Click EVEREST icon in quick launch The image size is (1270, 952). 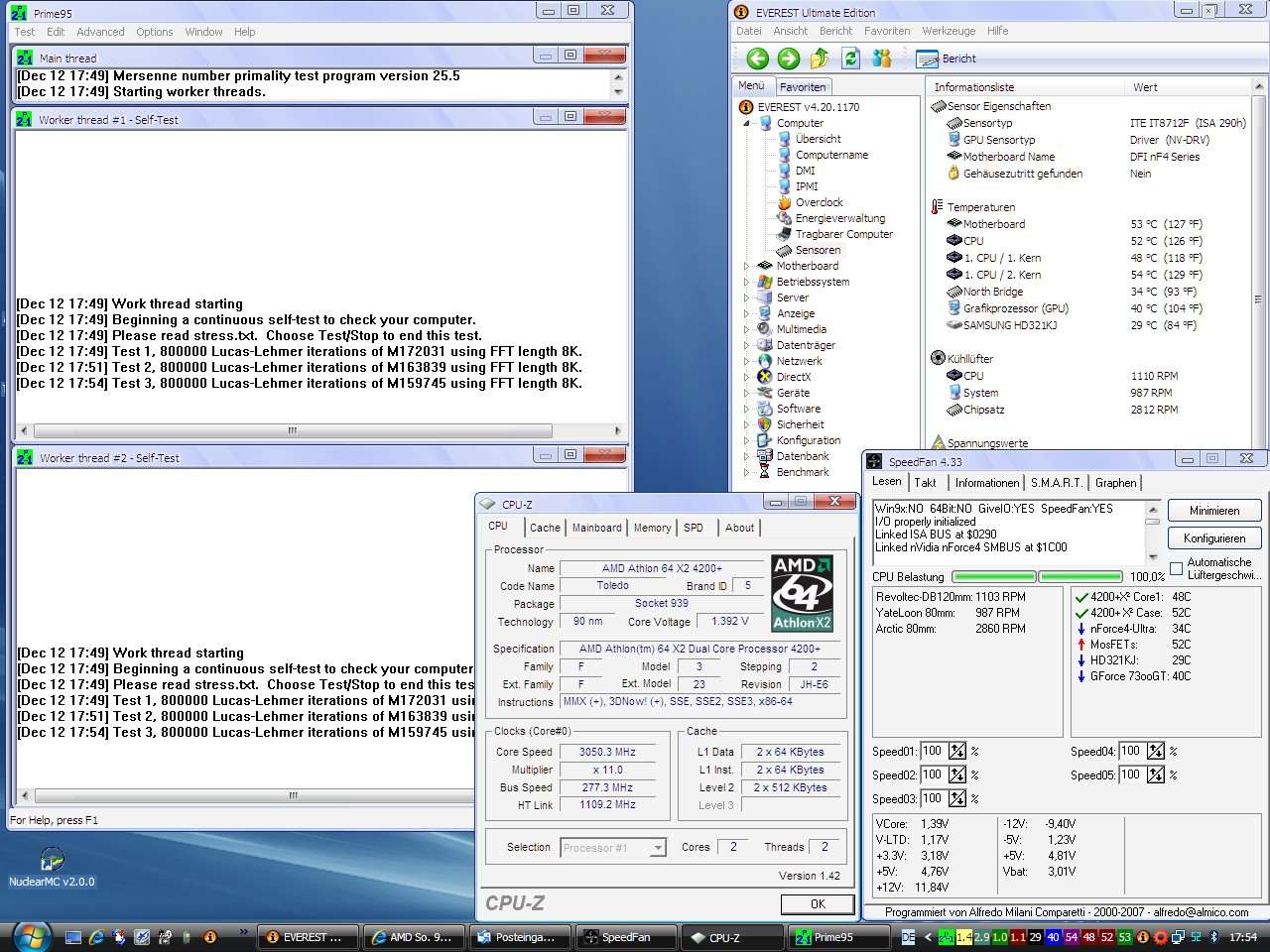pyautogui.click(x=210, y=936)
